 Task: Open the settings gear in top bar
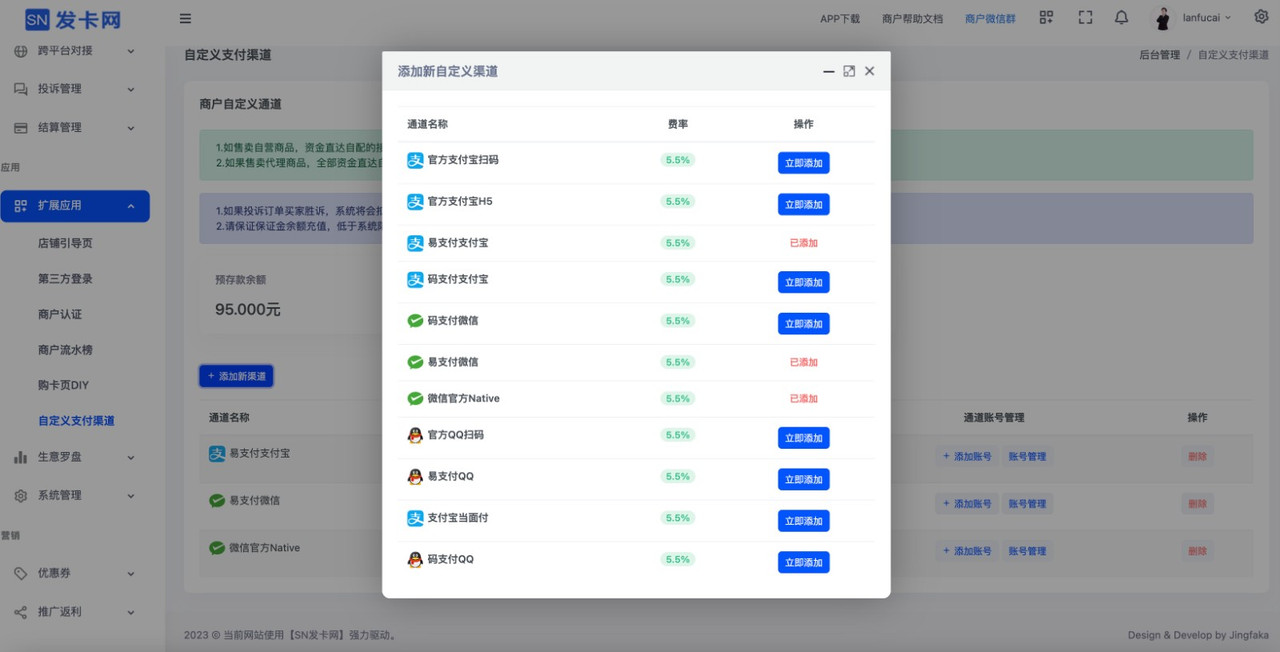coord(1261,17)
